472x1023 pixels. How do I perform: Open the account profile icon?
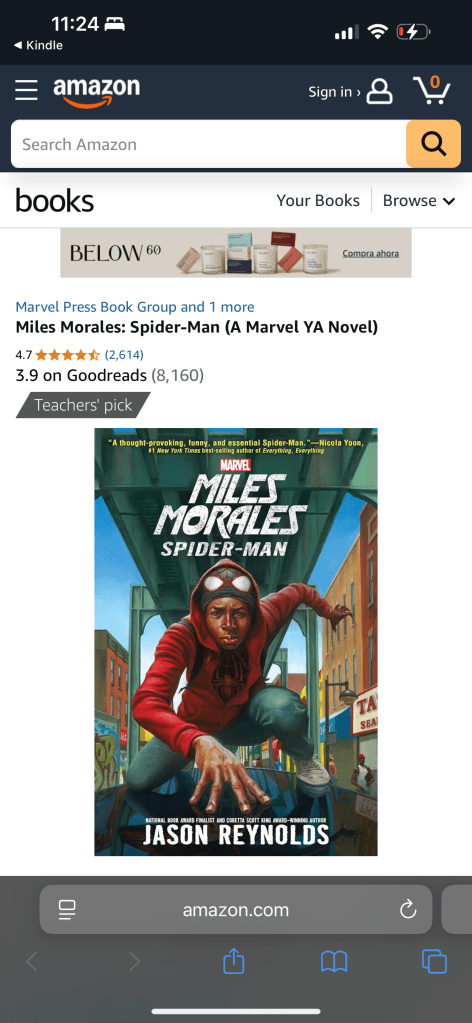[379, 91]
